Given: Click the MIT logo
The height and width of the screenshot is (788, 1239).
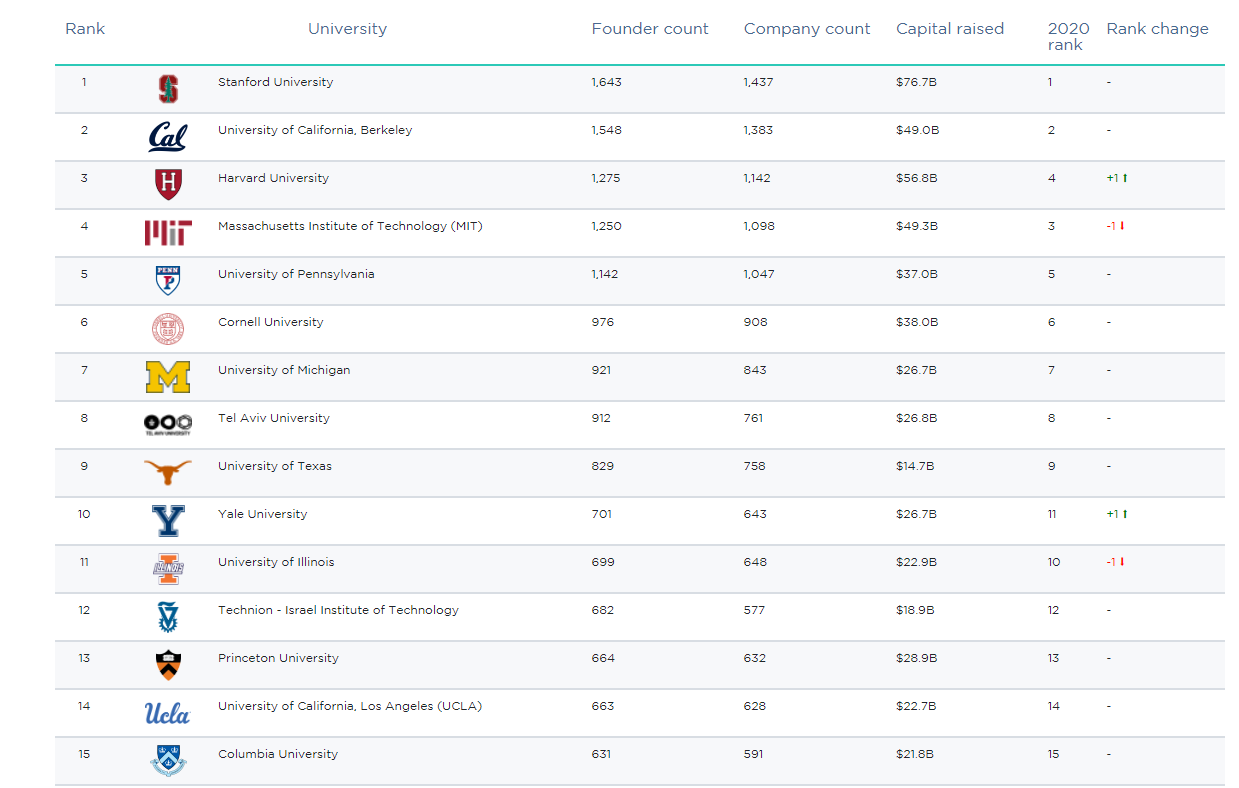Looking at the screenshot, I should pyautogui.click(x=168, y=233).
